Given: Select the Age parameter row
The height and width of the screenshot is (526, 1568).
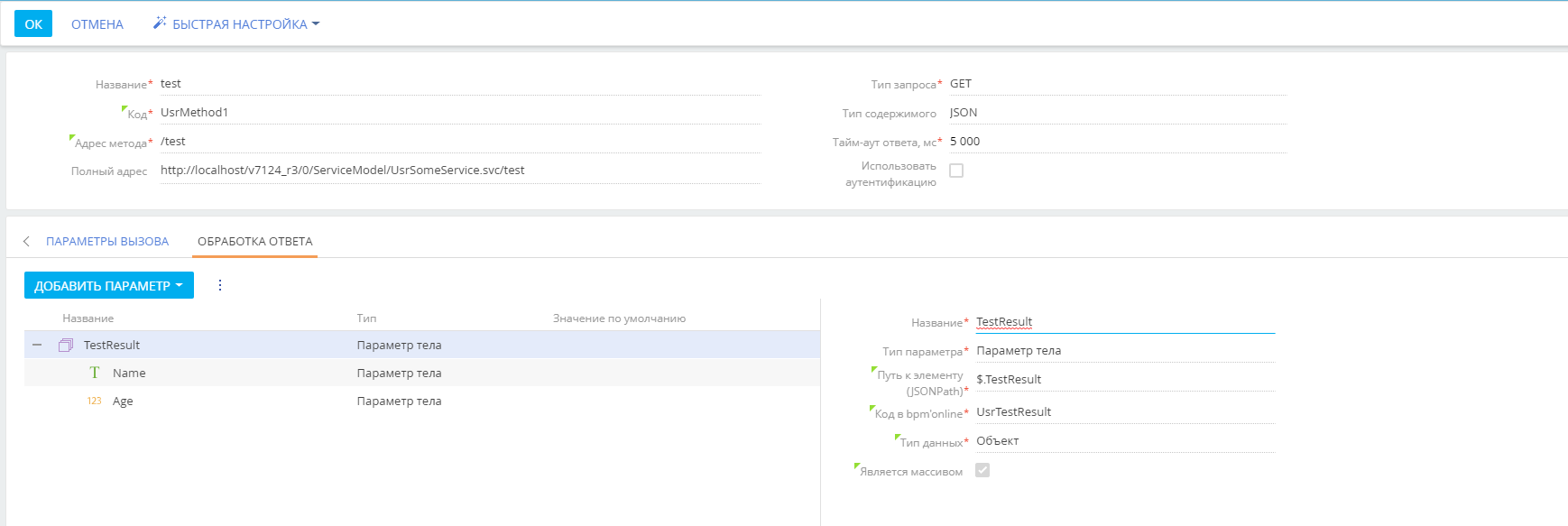Looking at the screenshot, I should click(x=422, y=401).
